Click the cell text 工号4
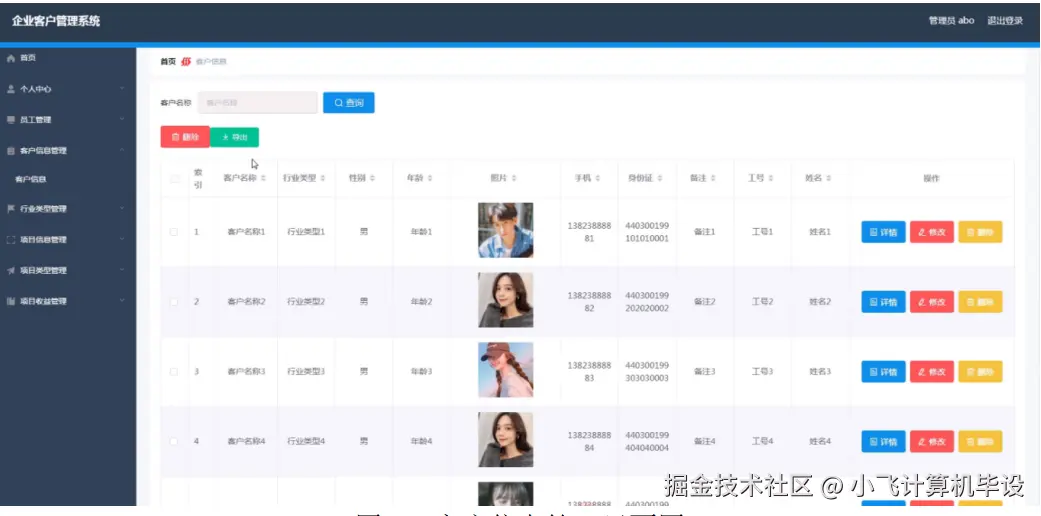The height and width of the screenshot is (516, 1041). [x=762, y=441]
